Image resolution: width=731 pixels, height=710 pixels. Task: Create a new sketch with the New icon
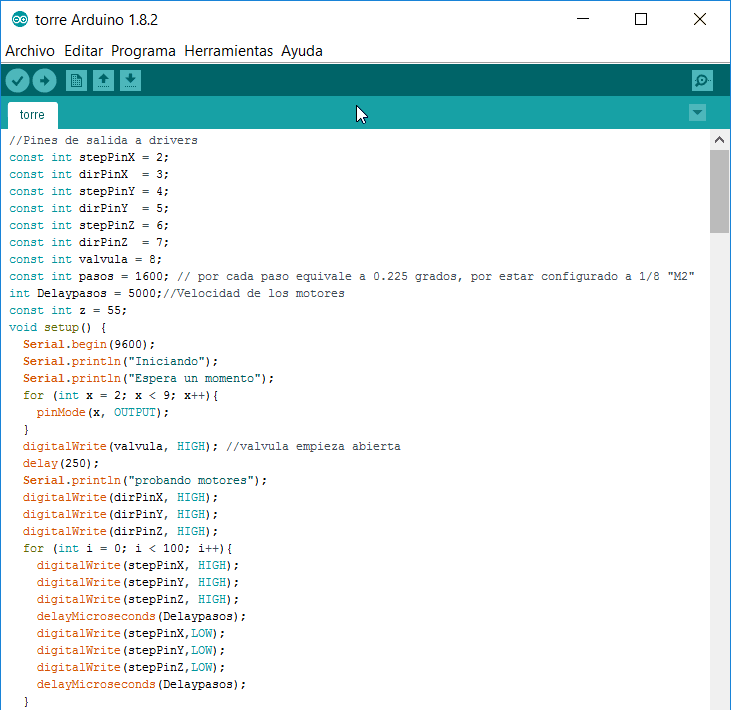(x=76, y=81)
